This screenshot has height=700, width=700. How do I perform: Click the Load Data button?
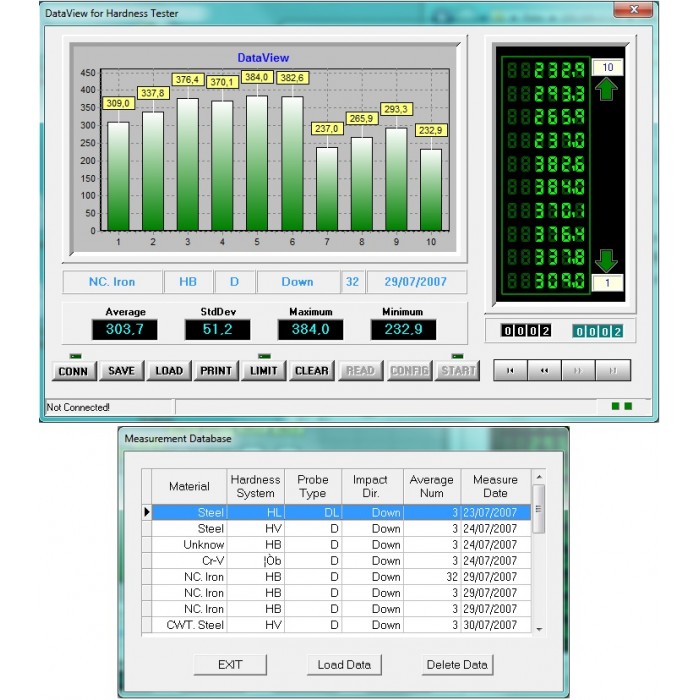point(344,665)
